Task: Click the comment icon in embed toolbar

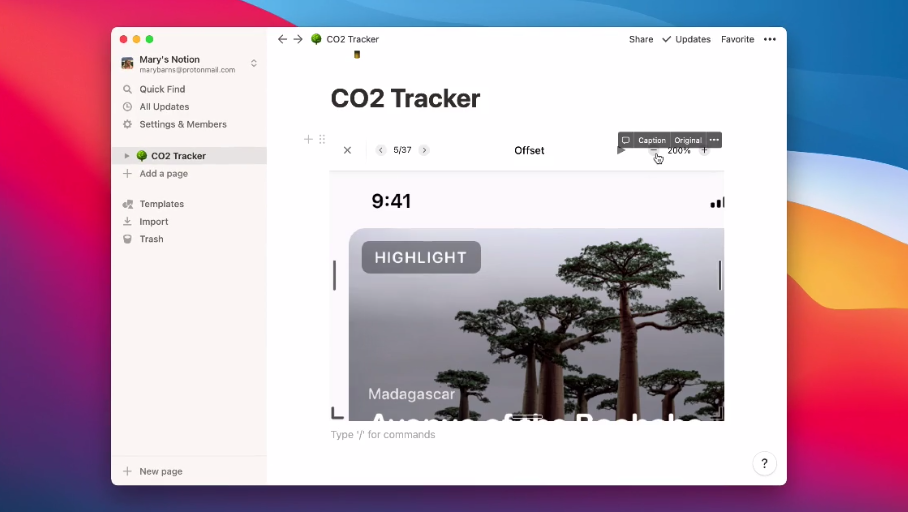Action: (x=625, y=140)
